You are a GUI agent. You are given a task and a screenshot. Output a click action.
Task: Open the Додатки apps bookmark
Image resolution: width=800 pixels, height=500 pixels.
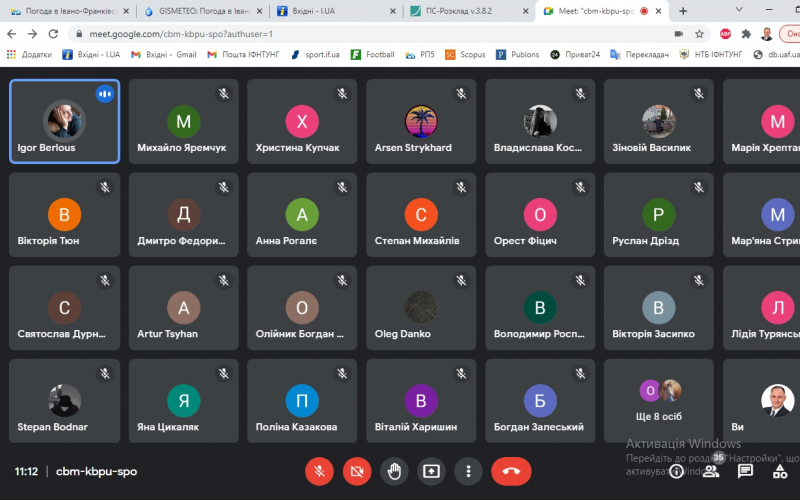pos(29,54)
